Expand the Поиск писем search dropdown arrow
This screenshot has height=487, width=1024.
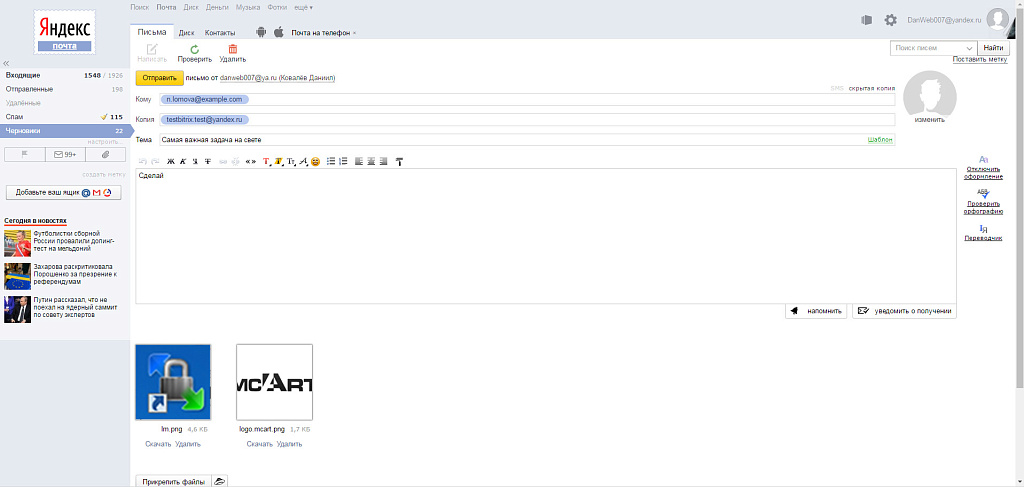coord(968,48)
